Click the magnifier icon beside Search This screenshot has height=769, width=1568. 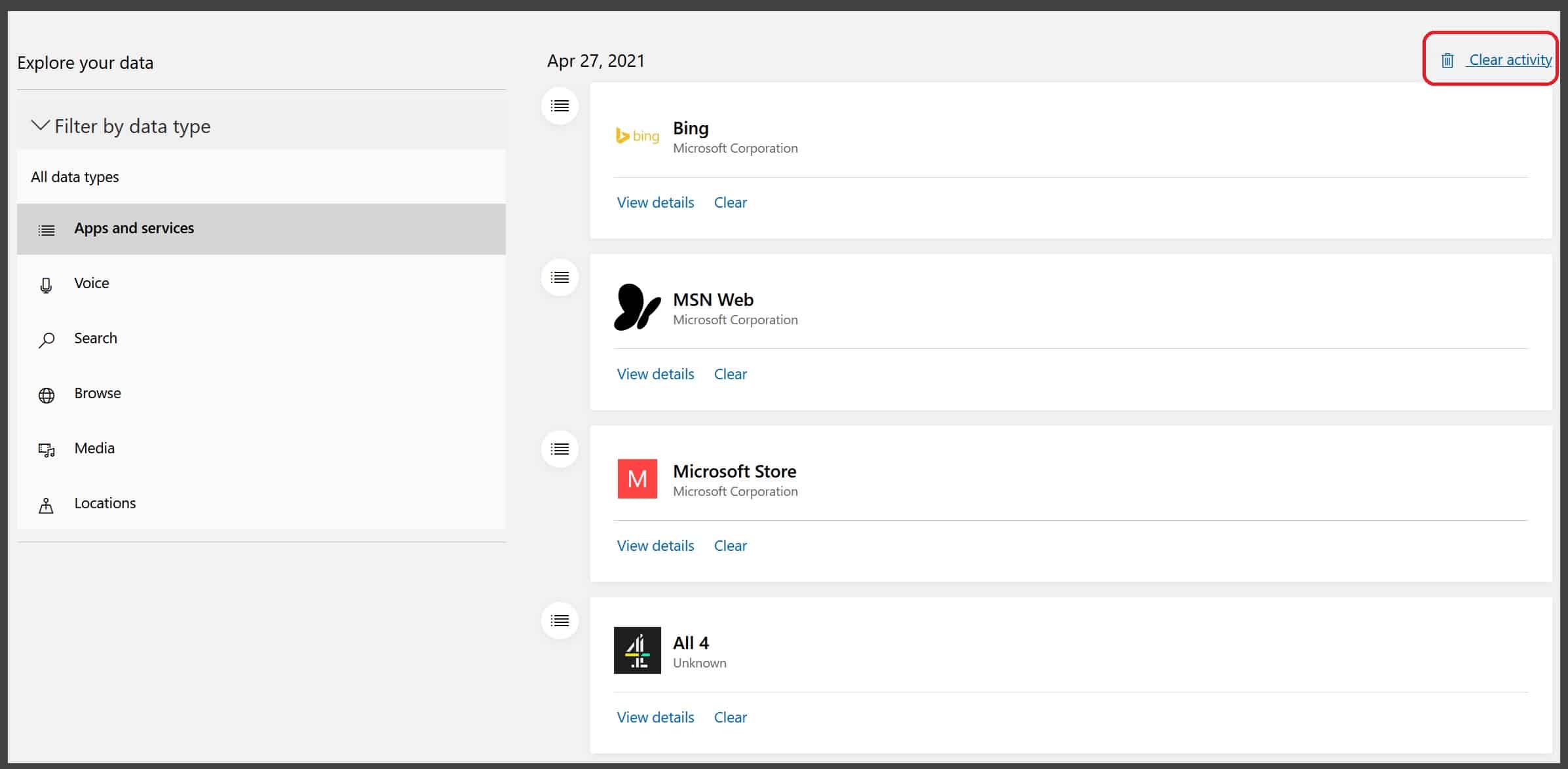(x=47, y=340)
